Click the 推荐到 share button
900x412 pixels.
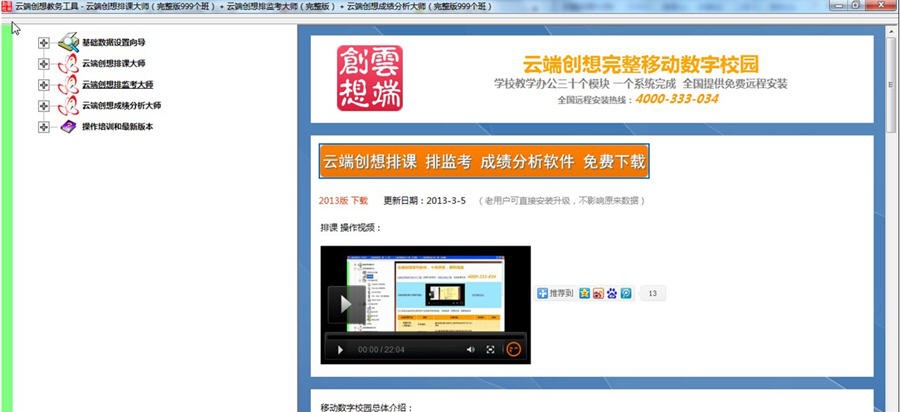[x=555, y=293]
